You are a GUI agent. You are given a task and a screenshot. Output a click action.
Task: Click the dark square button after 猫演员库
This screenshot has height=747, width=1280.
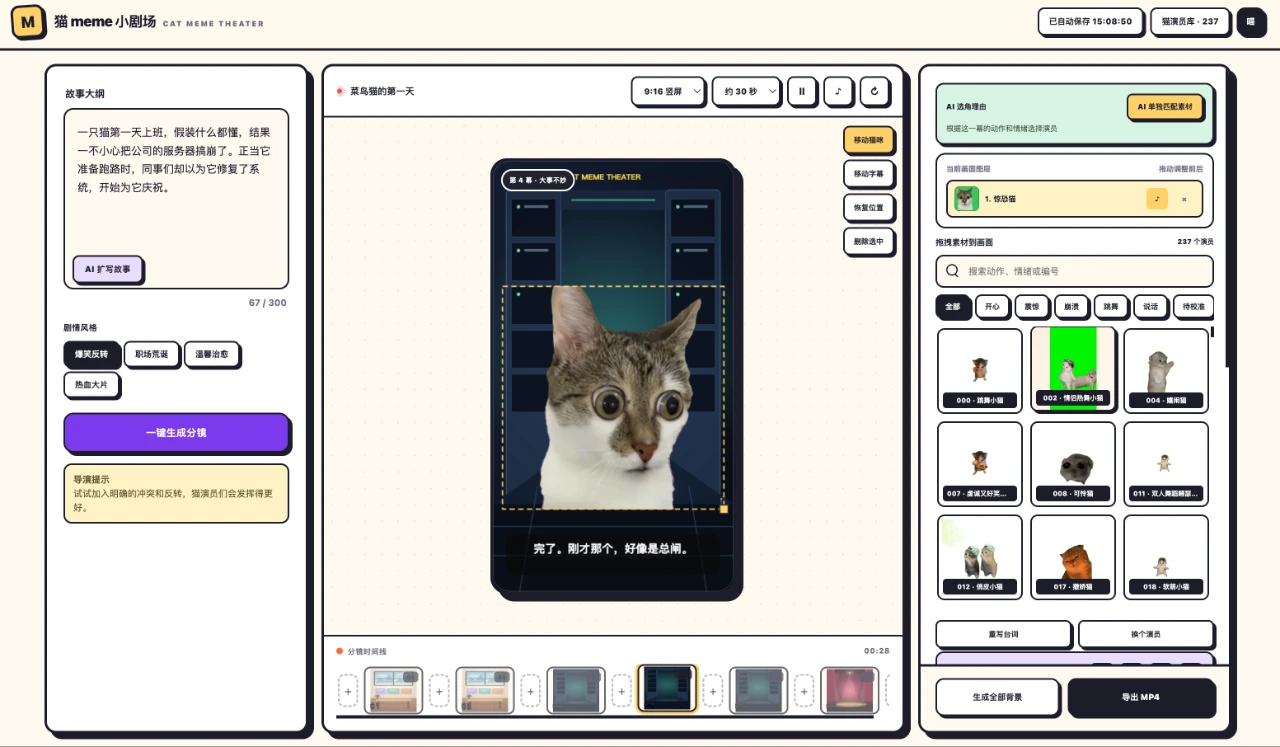pyautogui.click(x=1251, y=21)
